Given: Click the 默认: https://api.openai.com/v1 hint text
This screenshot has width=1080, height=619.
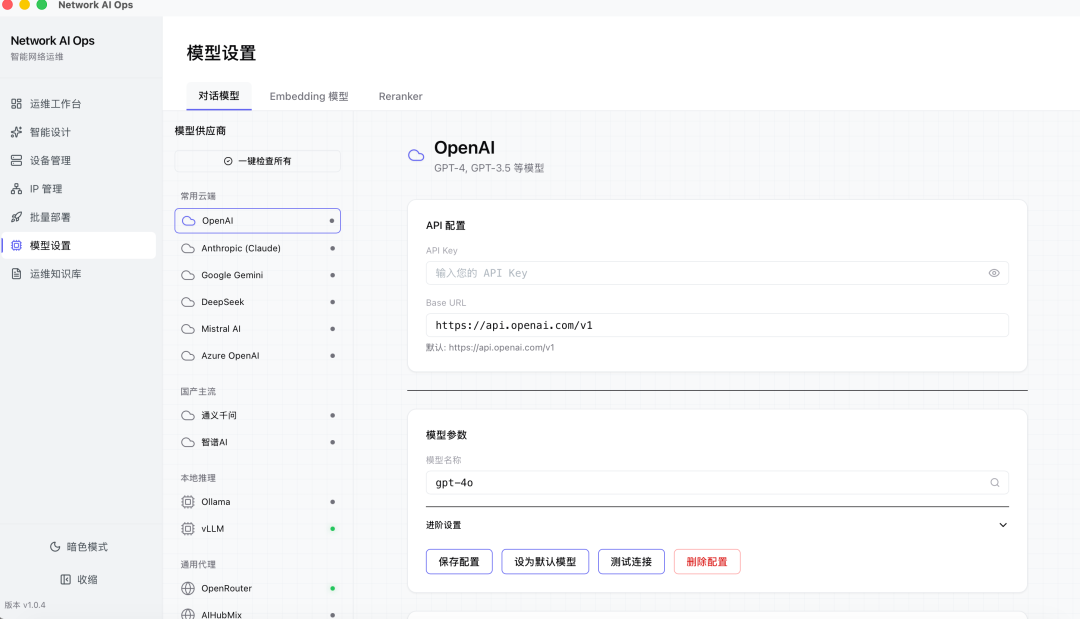Looking at the screenshot, I should tap(490, 348).
